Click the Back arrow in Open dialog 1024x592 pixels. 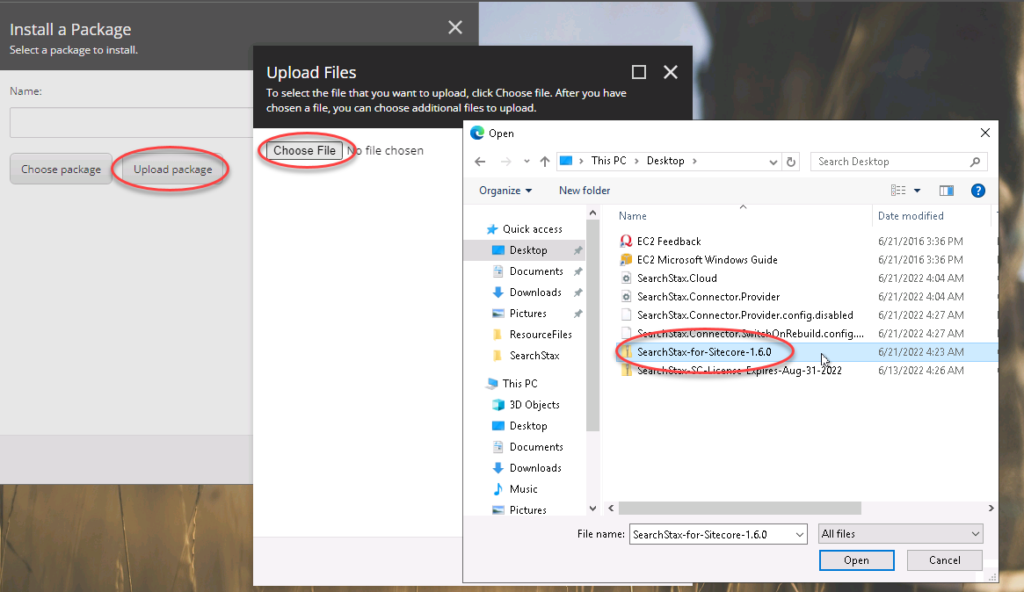[x=480, y=161]
